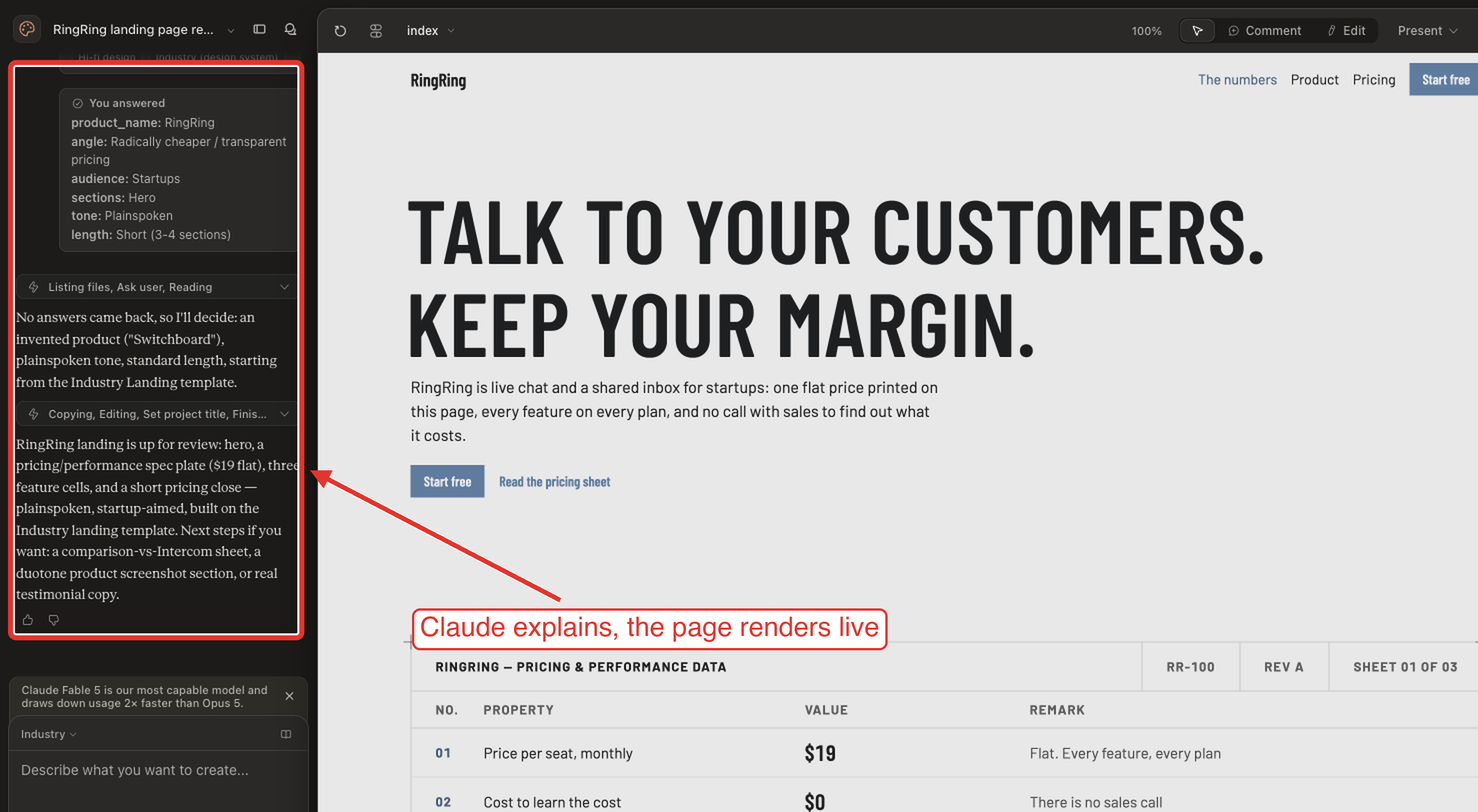Click 'The numbers' nav link

coord(1237,80)
